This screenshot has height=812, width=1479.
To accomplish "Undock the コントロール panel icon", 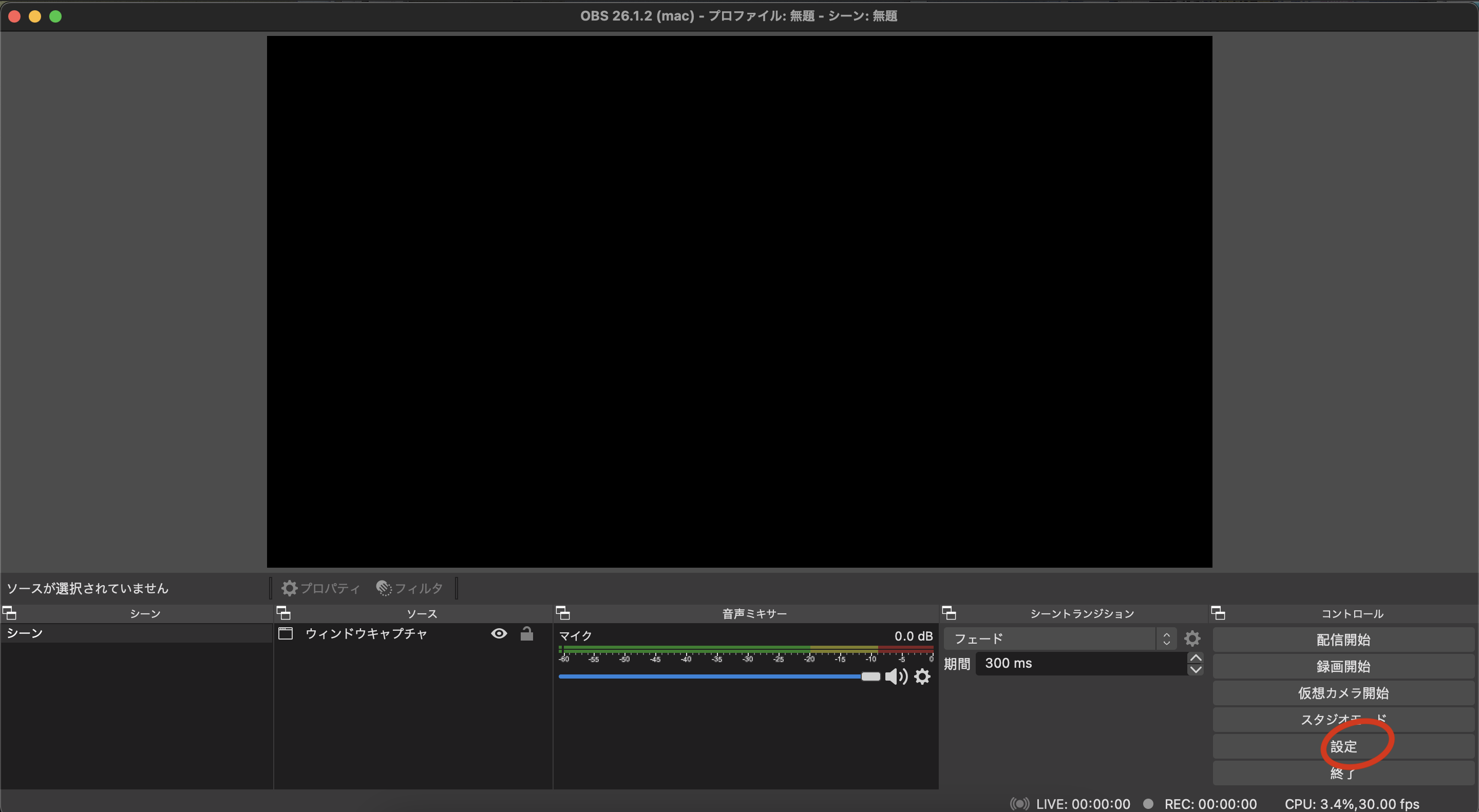I will (x=1218, y=613).
